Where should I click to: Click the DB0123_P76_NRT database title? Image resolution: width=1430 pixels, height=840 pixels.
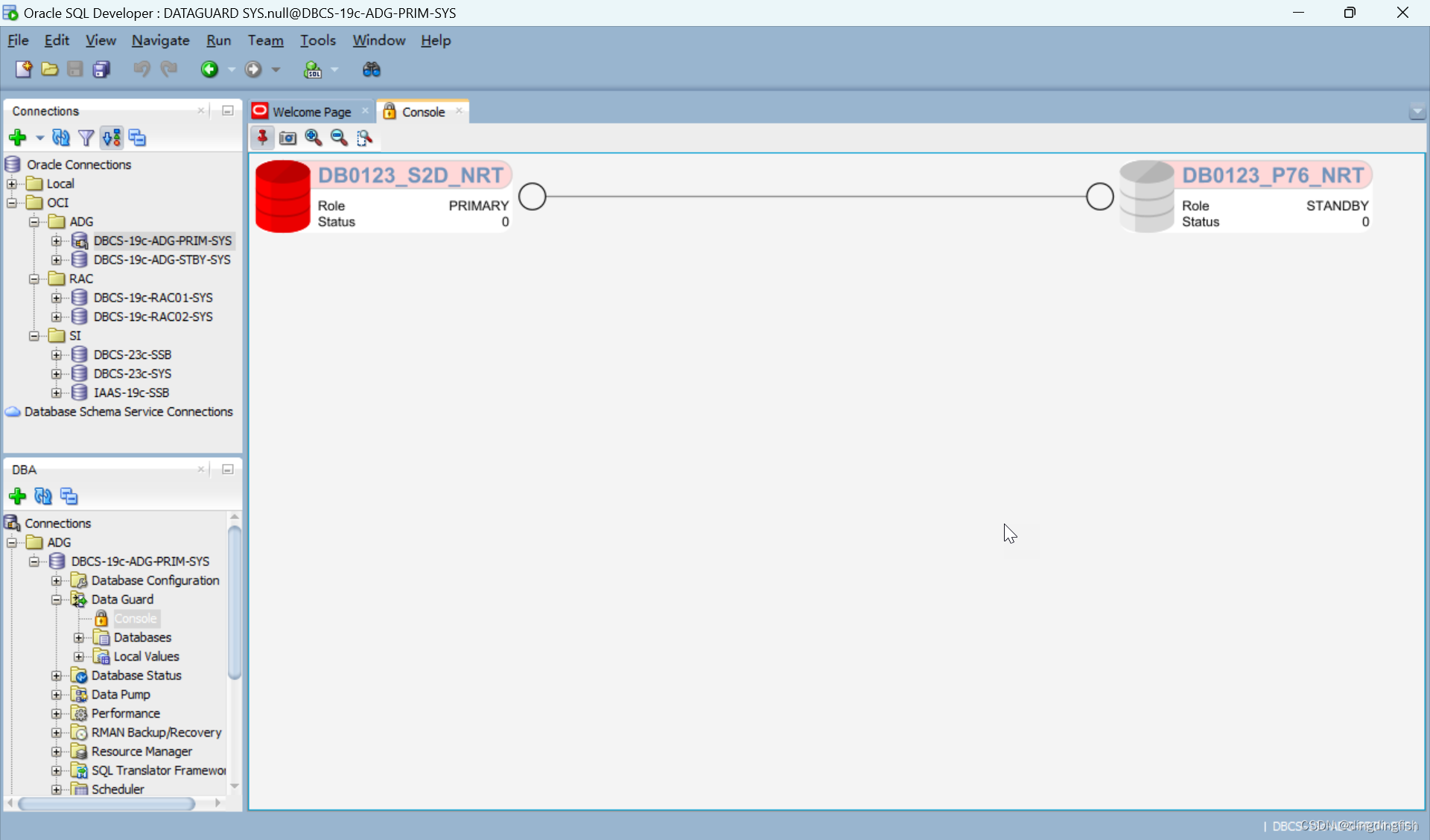tap(1273, 175)
